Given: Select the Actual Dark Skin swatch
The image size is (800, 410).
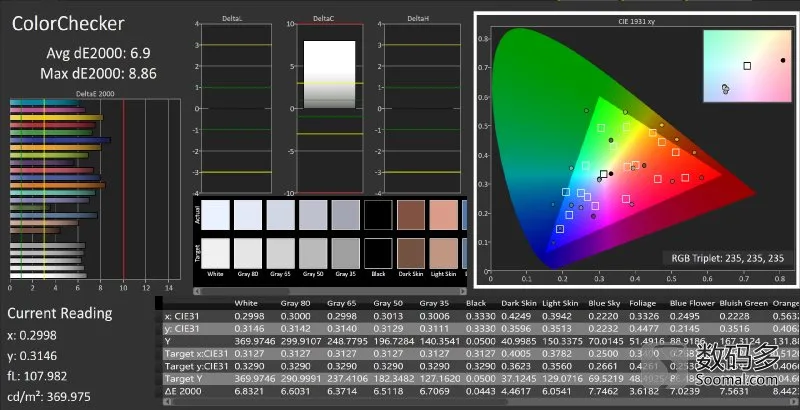Looking at the screenshot, I should (411, 215).
